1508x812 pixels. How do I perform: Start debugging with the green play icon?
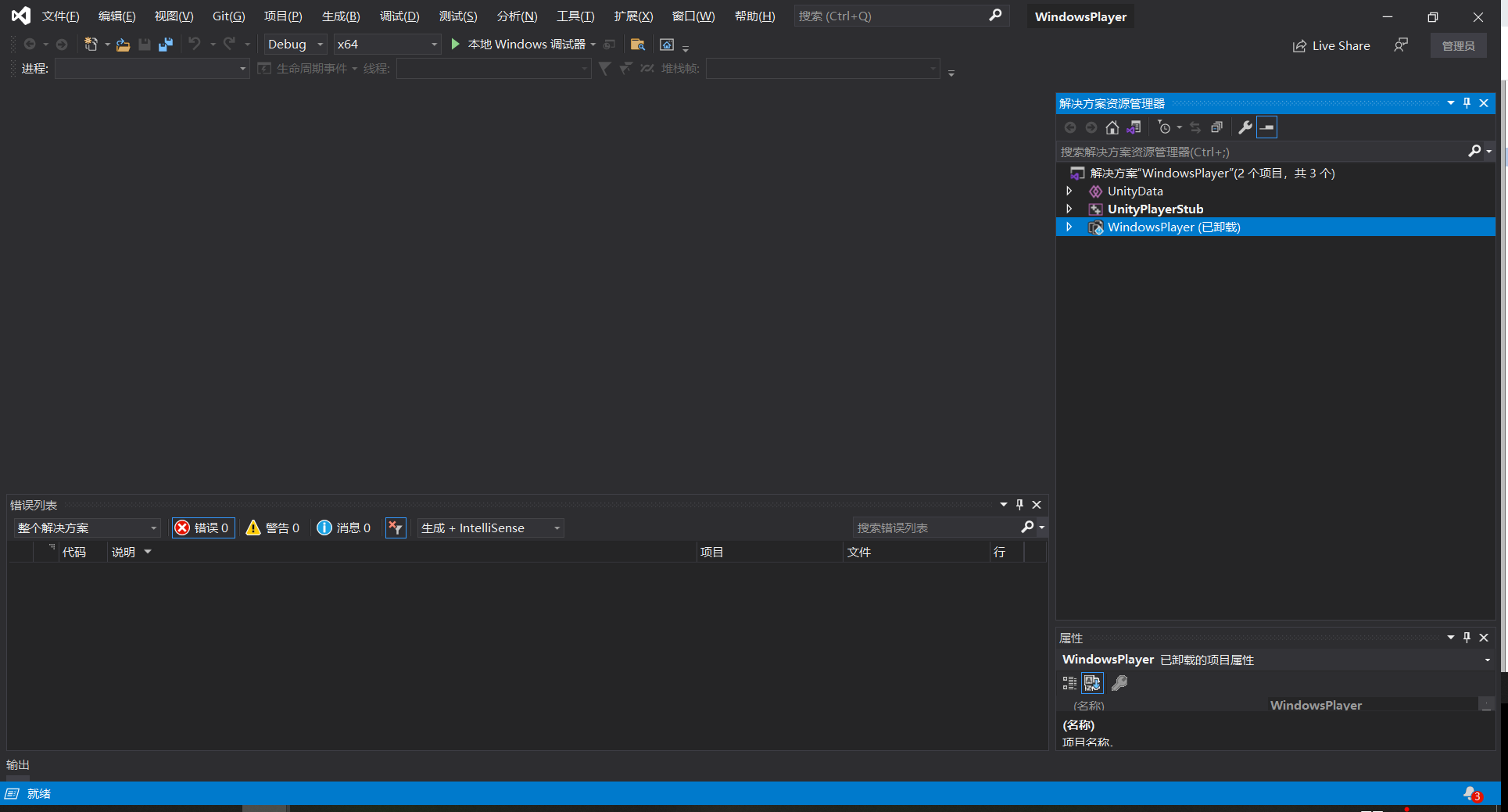pos(456,45)
